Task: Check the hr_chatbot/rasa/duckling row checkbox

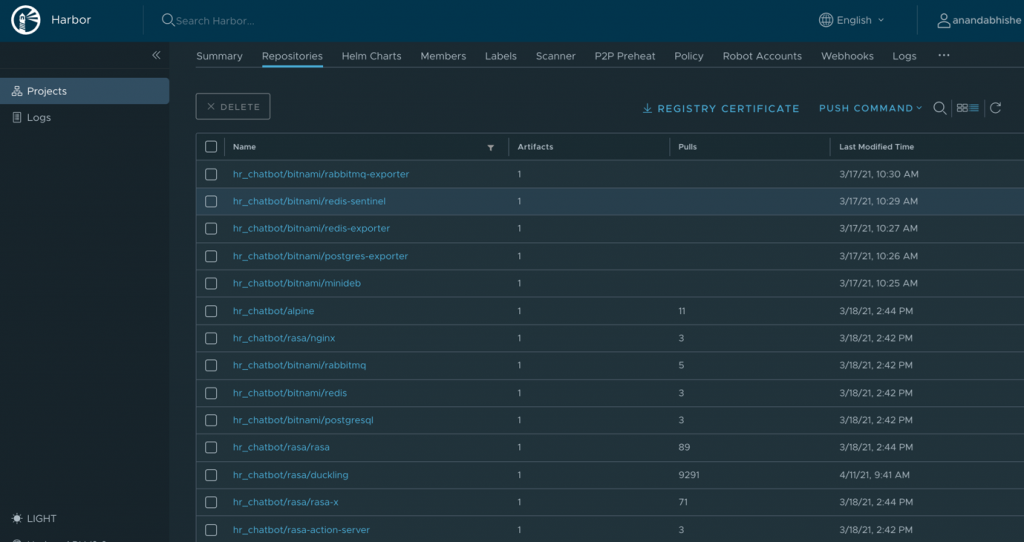Action: 211,475
